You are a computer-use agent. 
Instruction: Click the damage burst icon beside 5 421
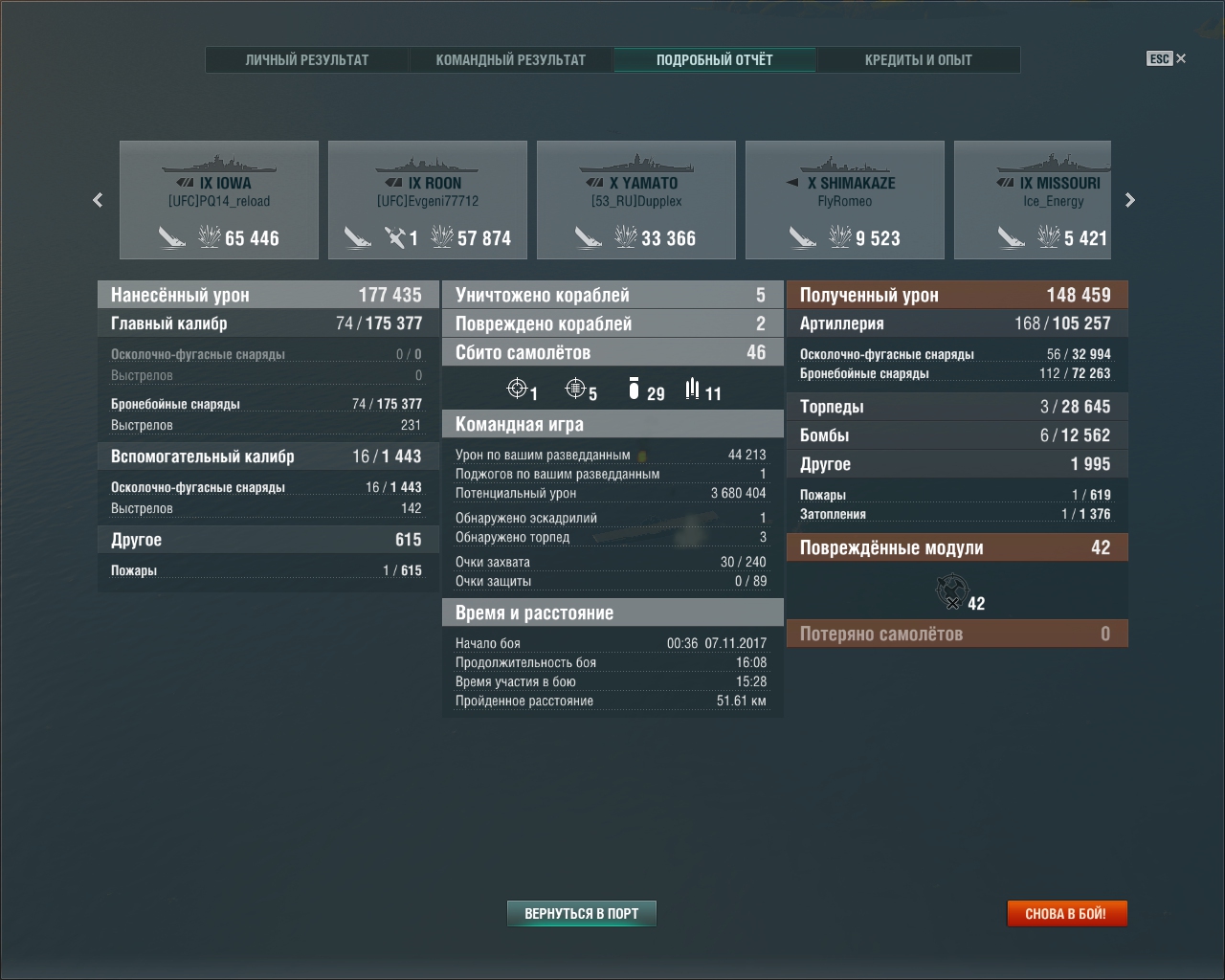[x=1049, y=236]
